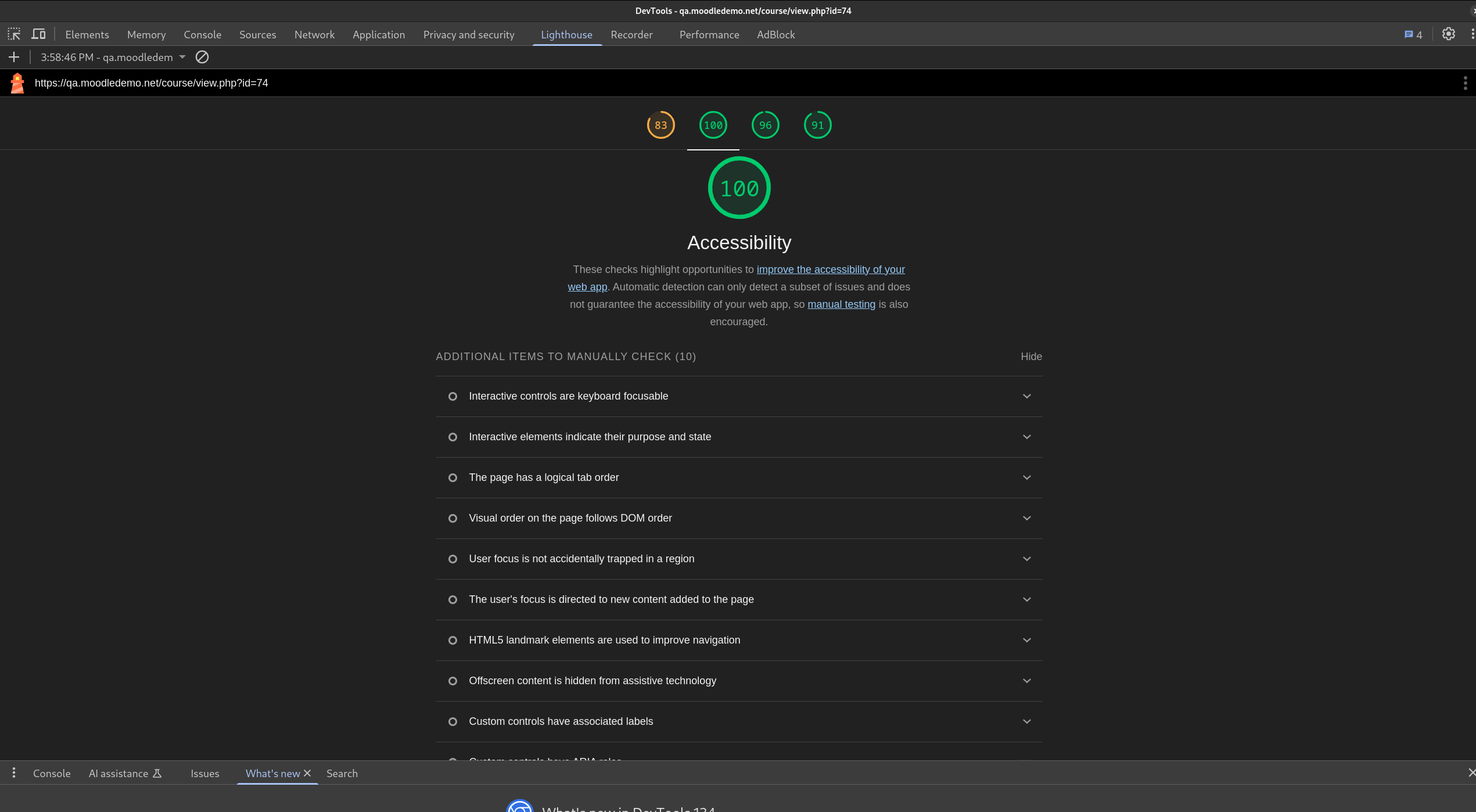The height and width of the screenshot is (812, 1476).
Task: Click 'HTML5 landmark elements are used to improve navigation'
Action: point(605,640)
